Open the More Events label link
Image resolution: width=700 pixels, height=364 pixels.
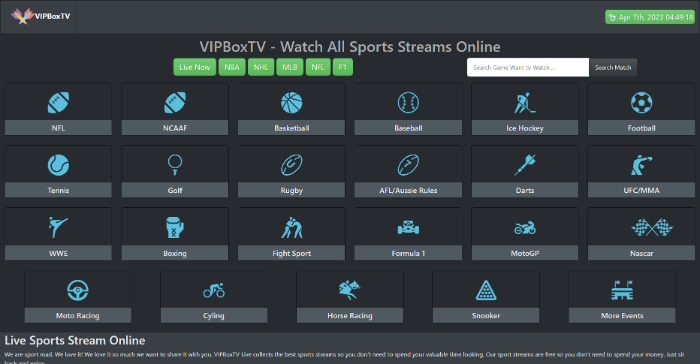pos(622,315)
